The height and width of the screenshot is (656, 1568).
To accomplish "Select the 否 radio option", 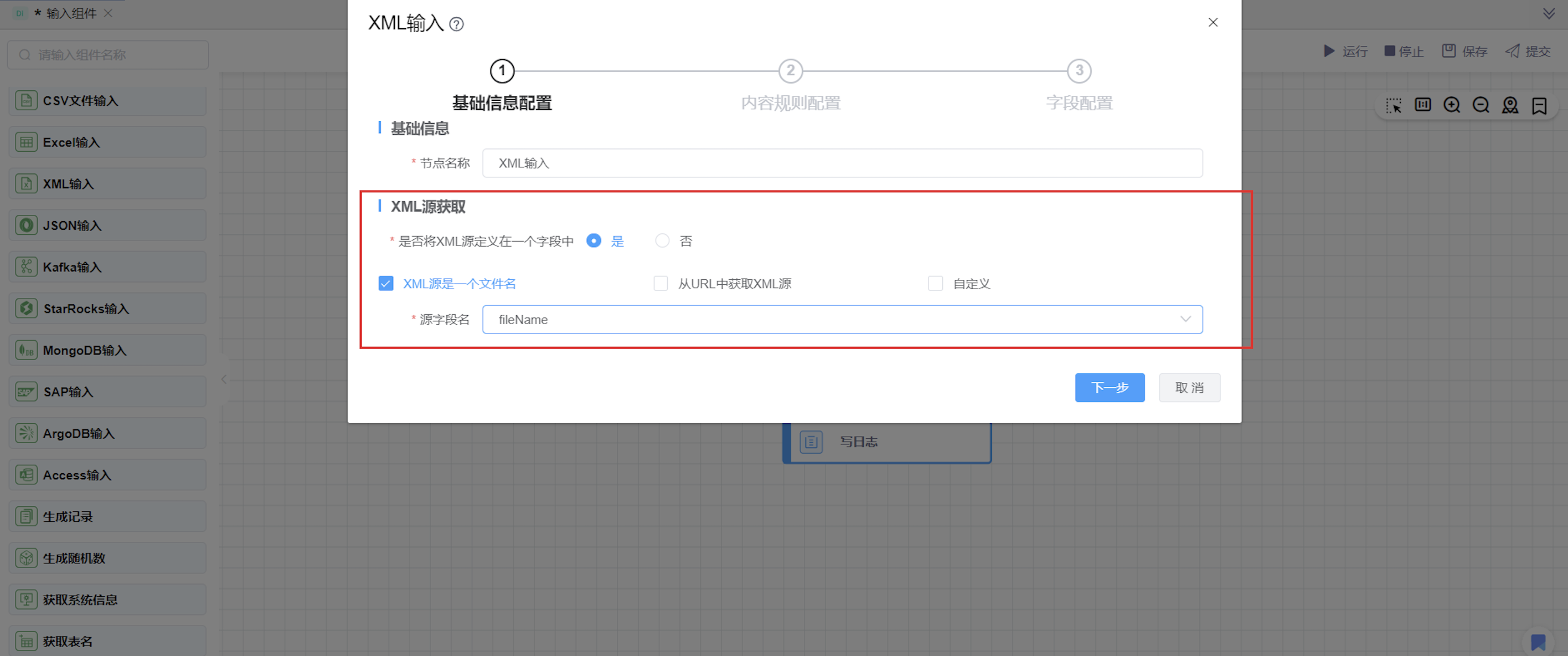I will 662,241.
